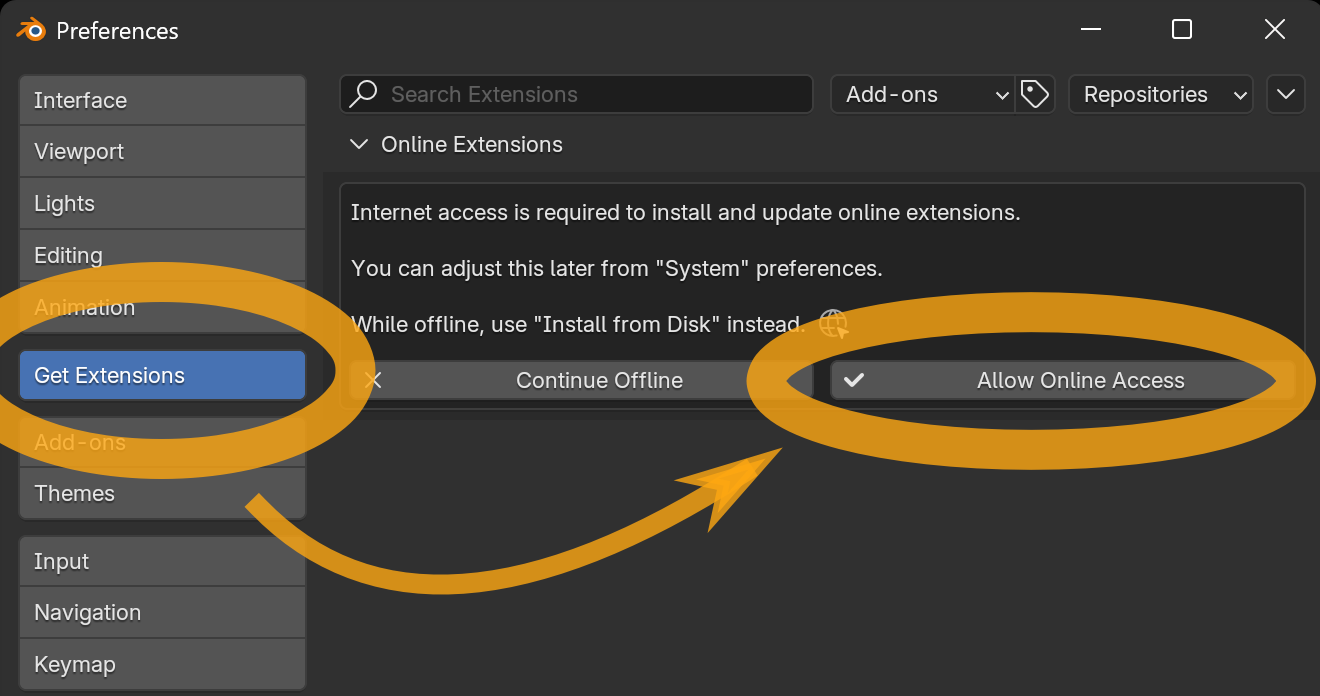1320x696 pixels.
Task: Click into the Search Extensions field
Action: (590, 94)
